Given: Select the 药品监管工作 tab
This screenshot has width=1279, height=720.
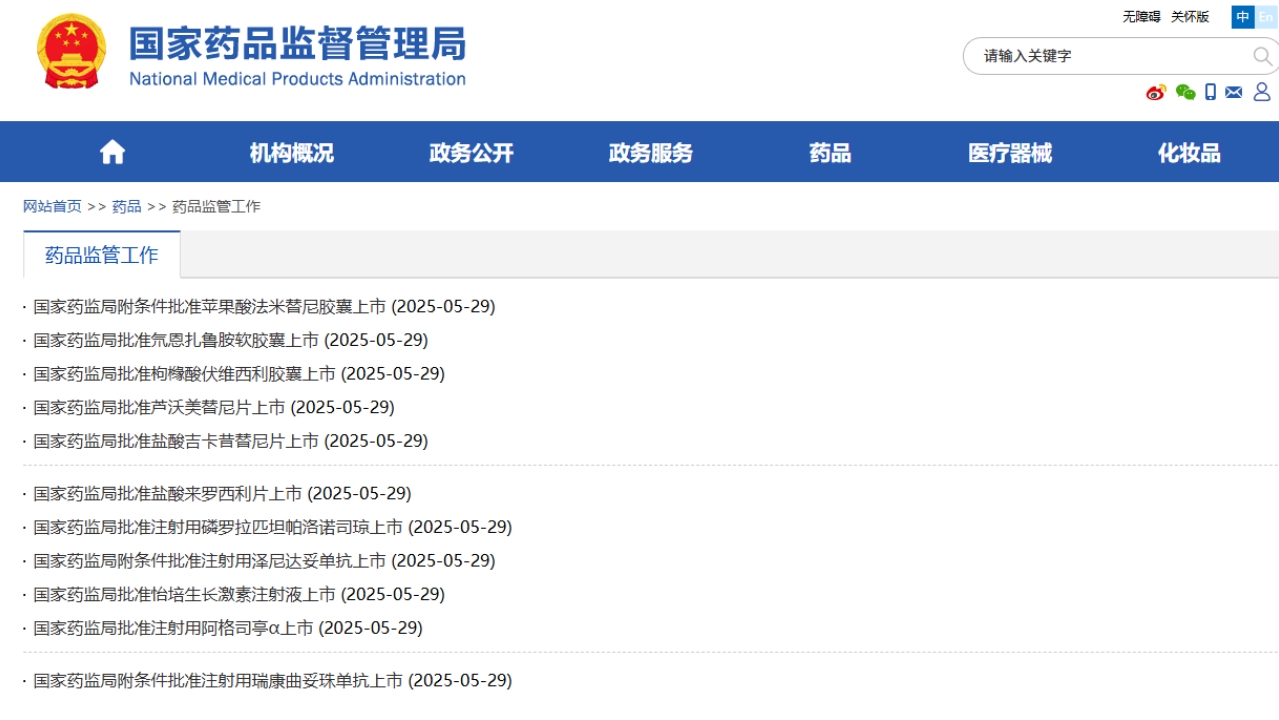Looking at the screenshot, I should 102,255.
